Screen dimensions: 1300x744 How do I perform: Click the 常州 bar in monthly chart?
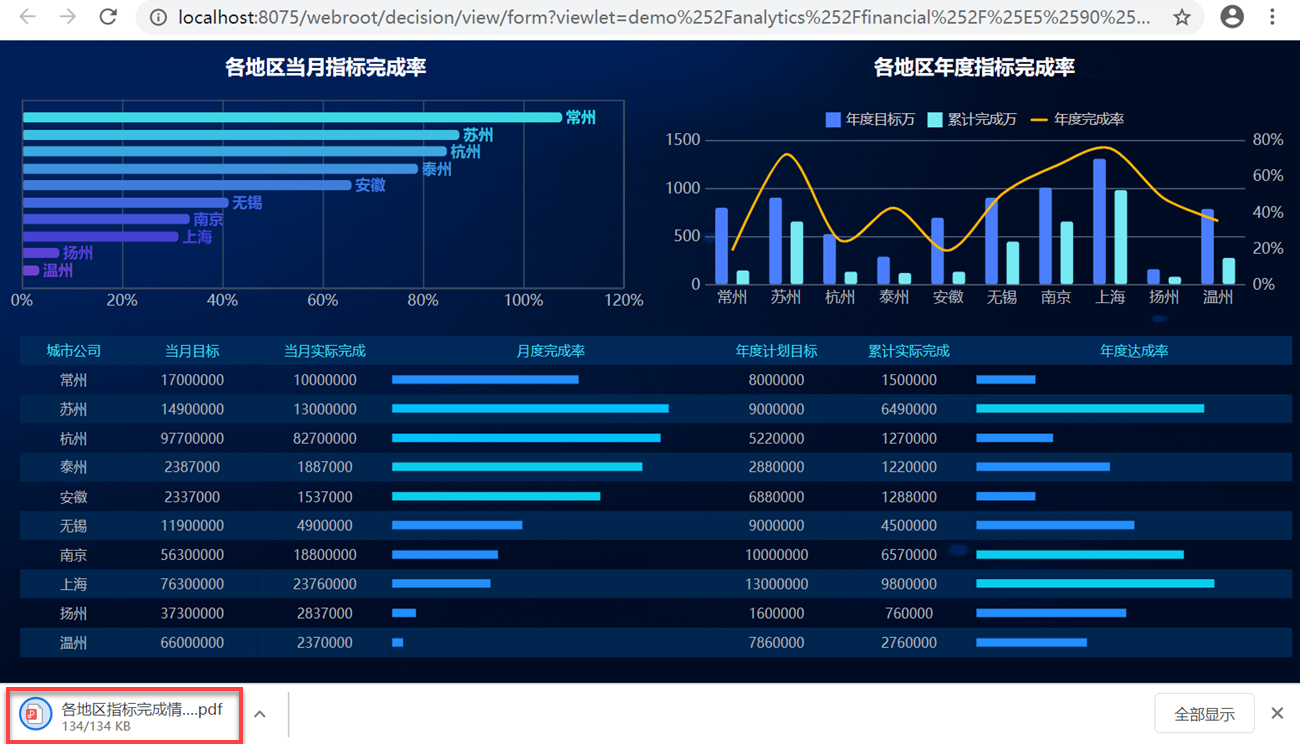tap(292, 118)
